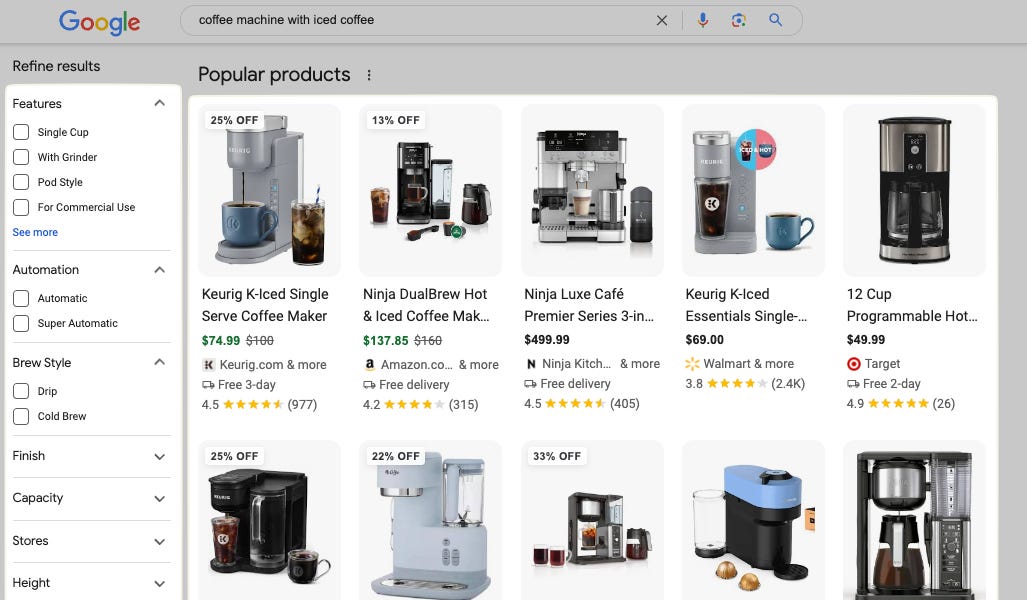Click the magnifying glass search icon
The image size is (1027, 600).
click(775, 20)
